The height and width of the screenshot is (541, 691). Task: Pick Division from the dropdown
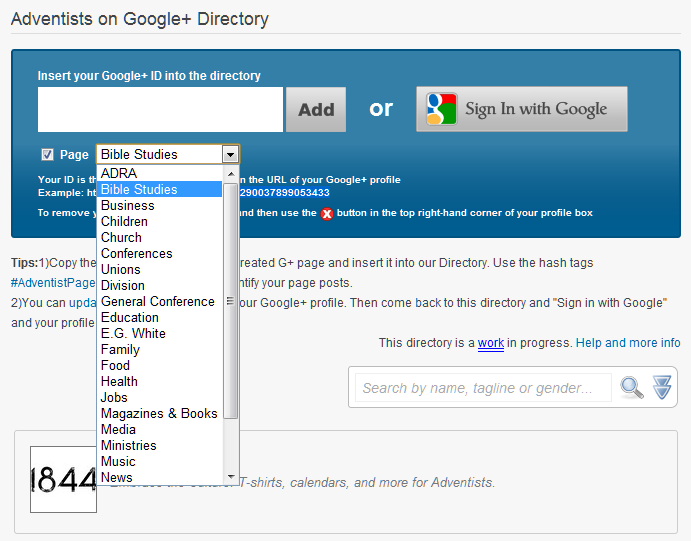point(160,285)
